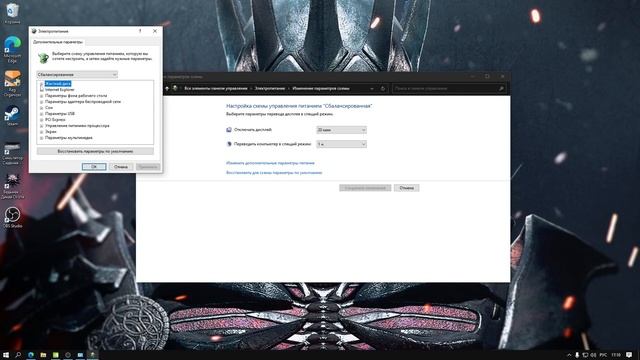Expand the PCI Express node

(x=42, y=120)
